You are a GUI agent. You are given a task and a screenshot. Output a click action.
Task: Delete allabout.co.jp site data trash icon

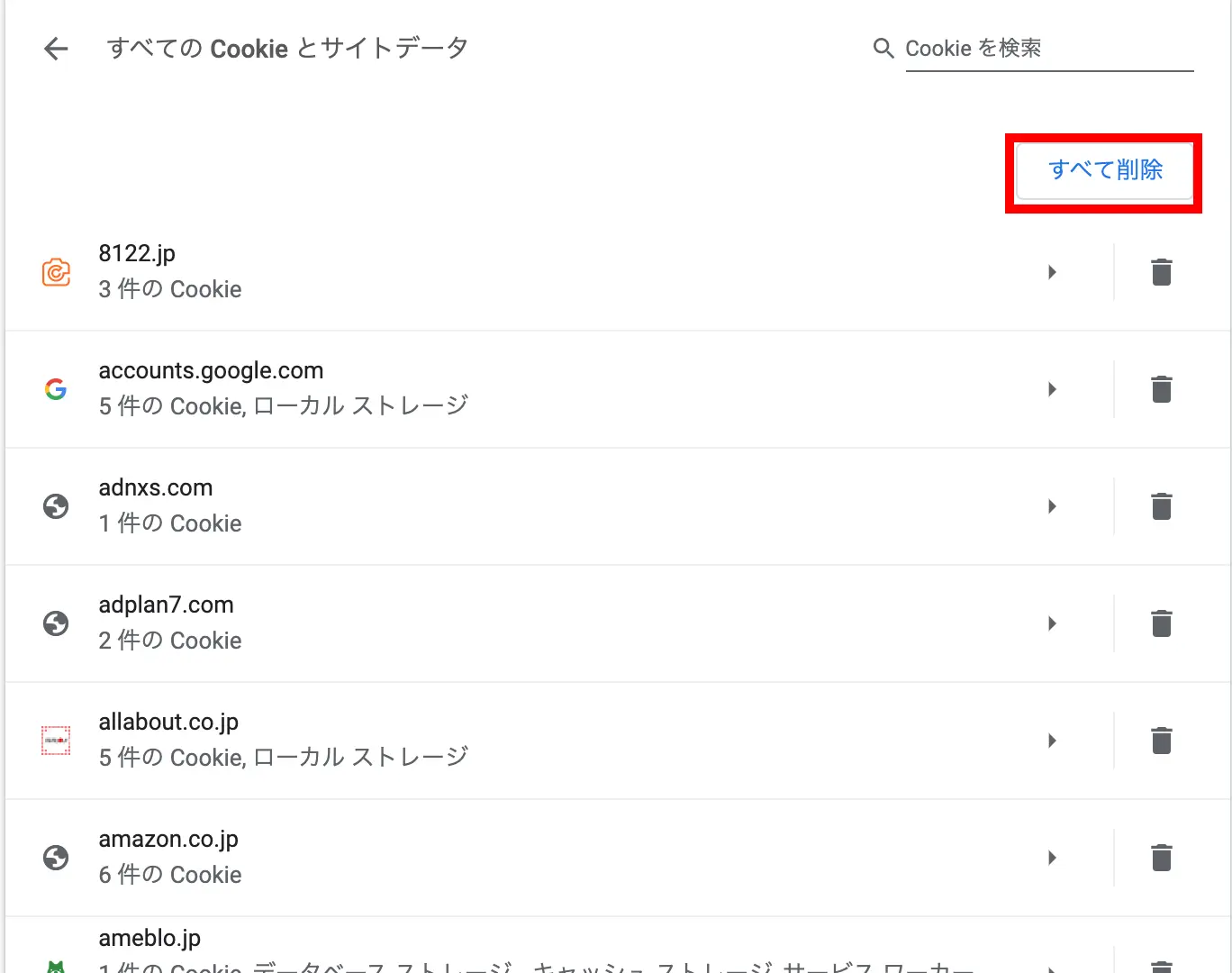pyautogui.click(x=1162, y=741)
